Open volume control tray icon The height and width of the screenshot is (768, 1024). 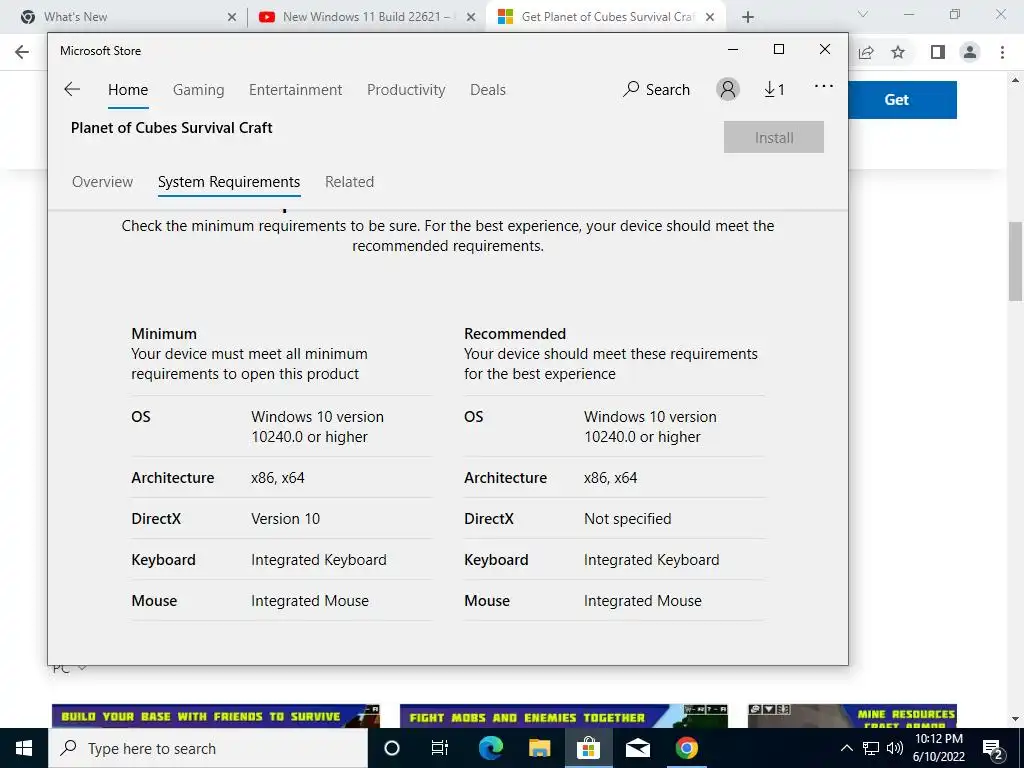(895, 748)
